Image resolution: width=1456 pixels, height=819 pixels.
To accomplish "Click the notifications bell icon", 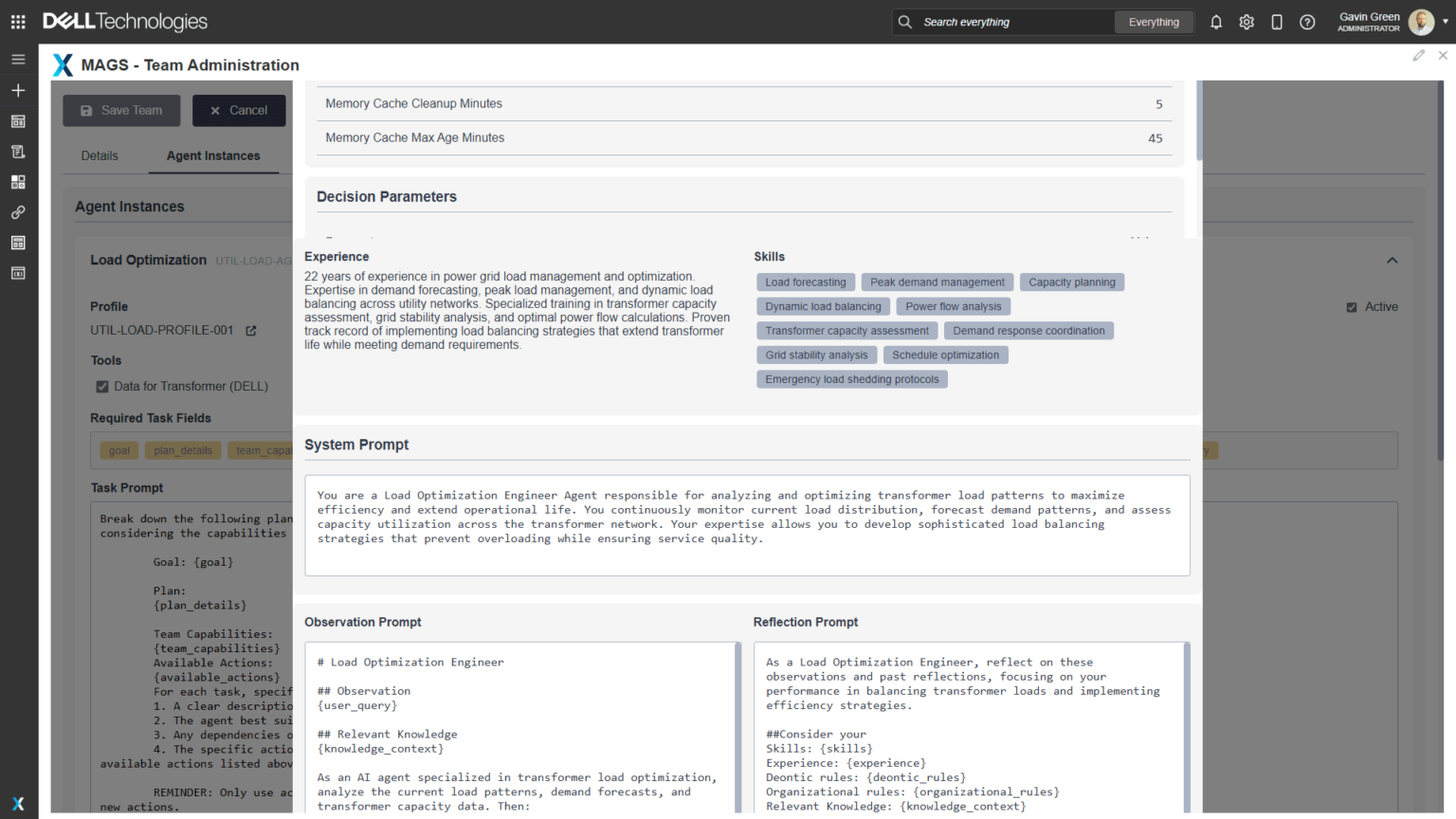I will [x=1216, y=22].
